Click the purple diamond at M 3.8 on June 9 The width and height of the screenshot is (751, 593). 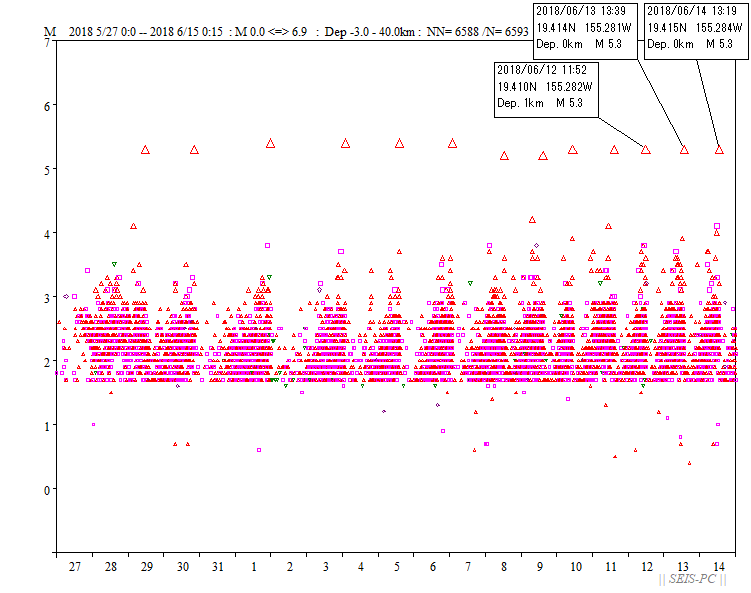pos(536,245)
